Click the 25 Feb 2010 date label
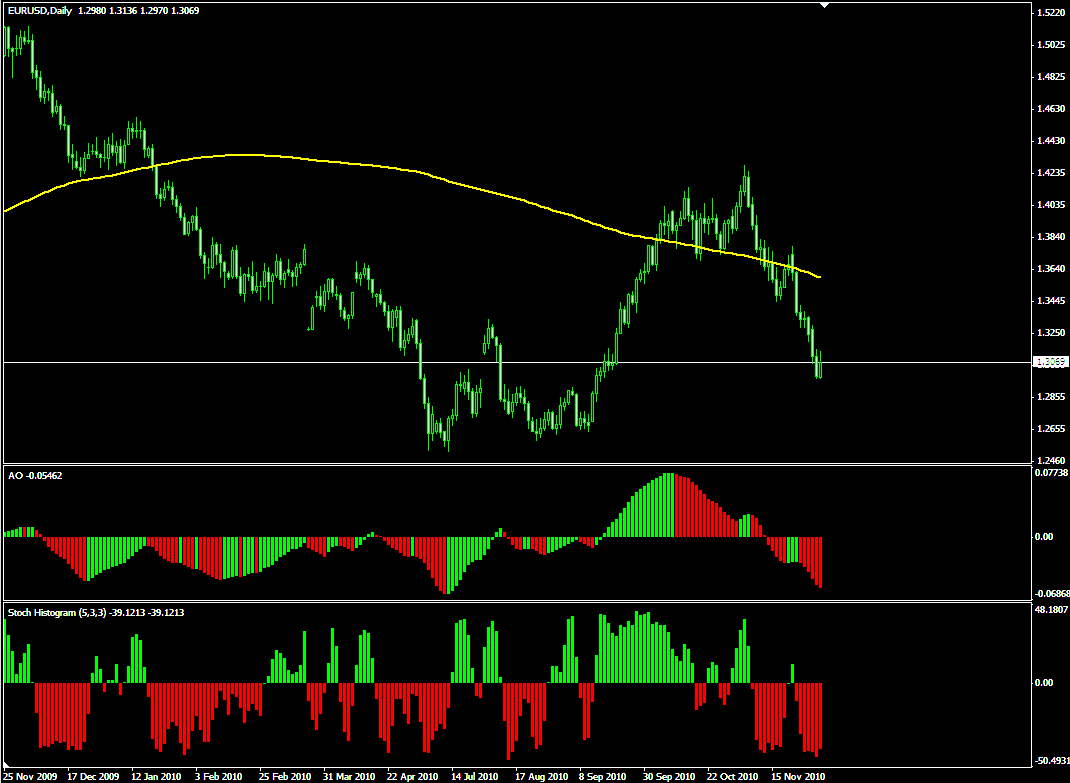Screen dimensions: 1070x783 pyautogui.click(x=285, y=777)
